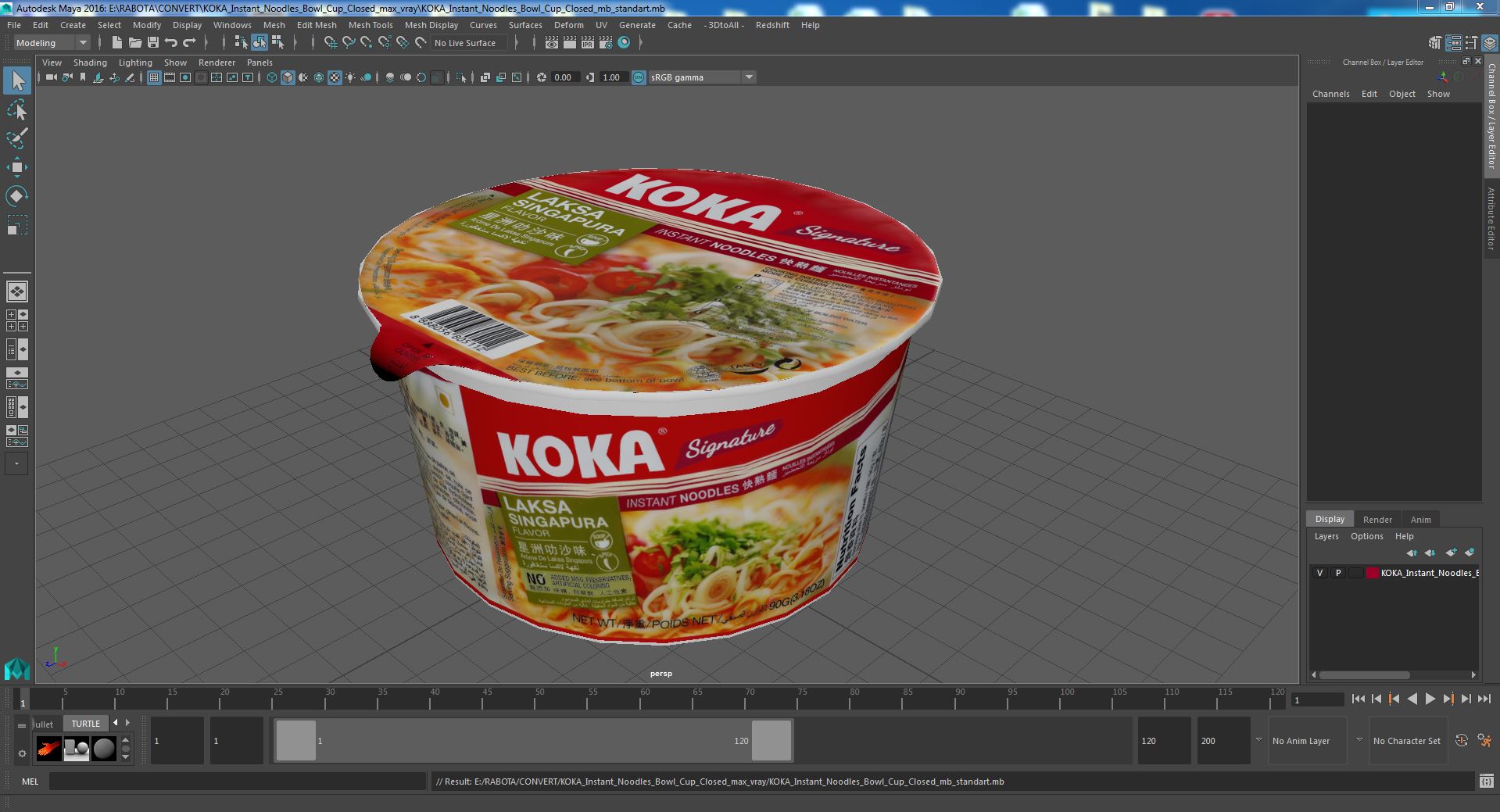The image size is (1500, 812).
Task: Toggle wireframe shading cube icon
Action: pyautogui.click(x=271, y=77)
